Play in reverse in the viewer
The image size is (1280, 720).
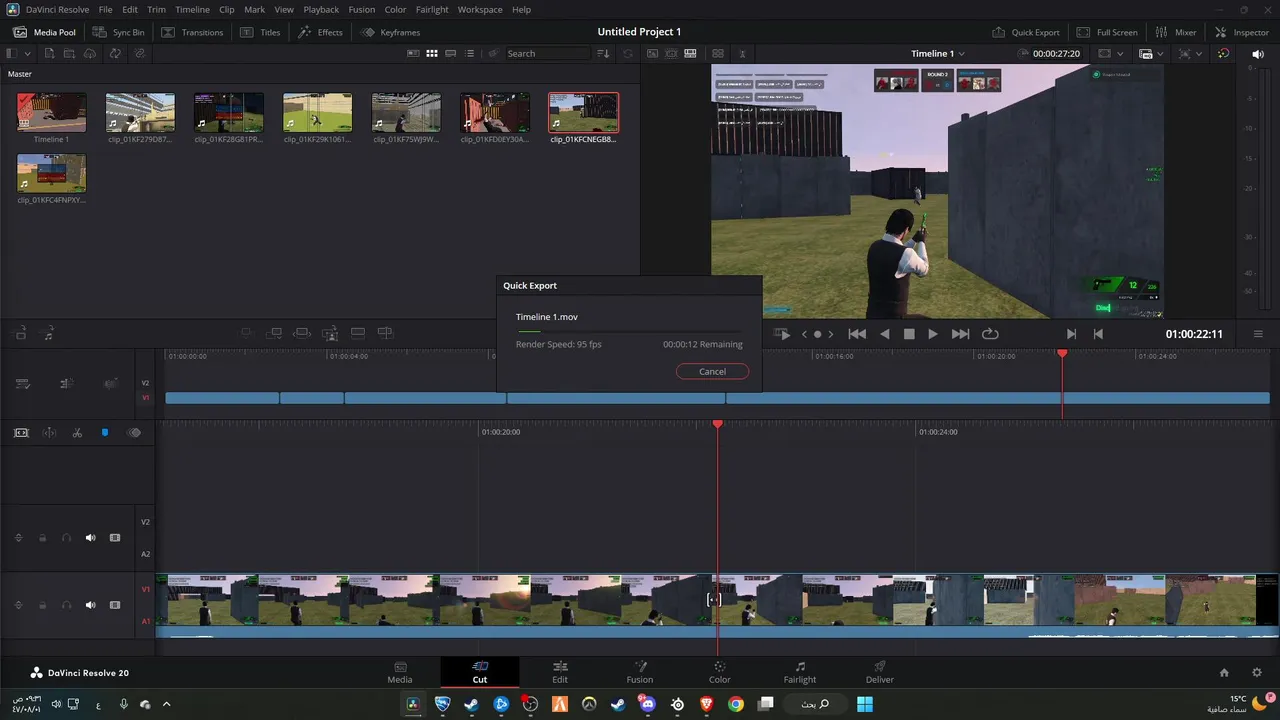click(x=885, y=334)
